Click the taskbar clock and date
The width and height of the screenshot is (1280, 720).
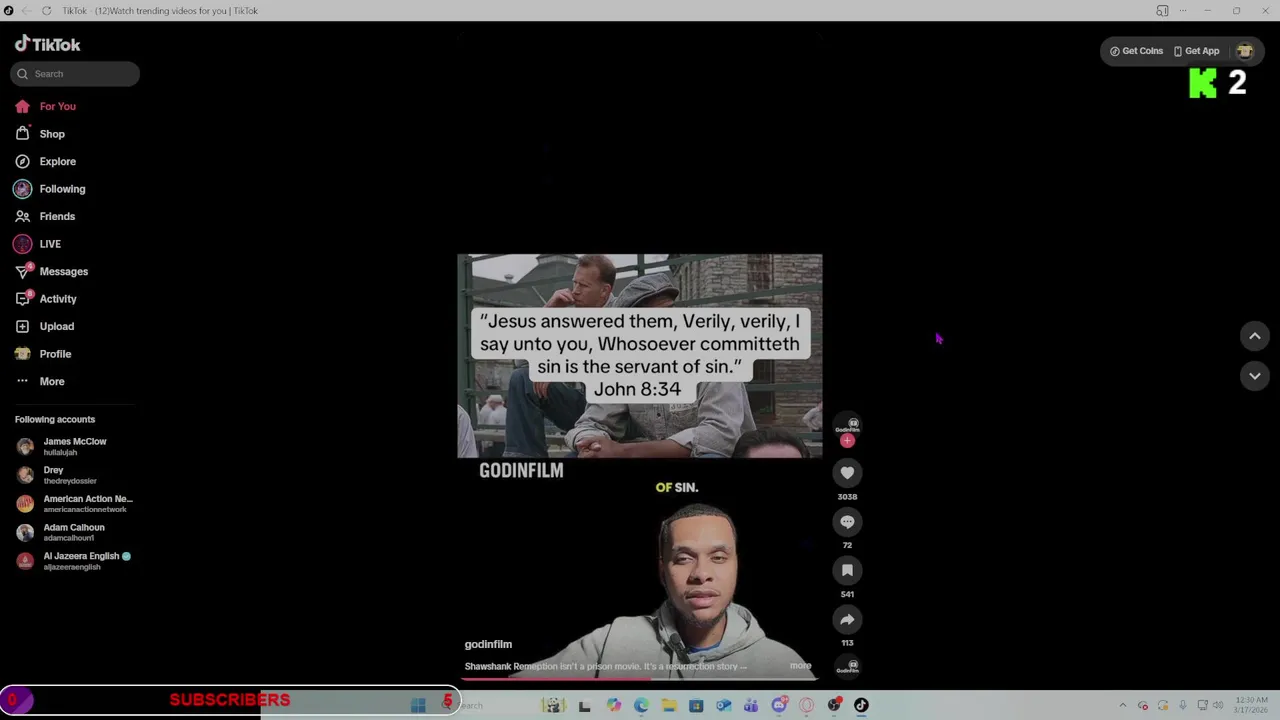pos(1251,705)
